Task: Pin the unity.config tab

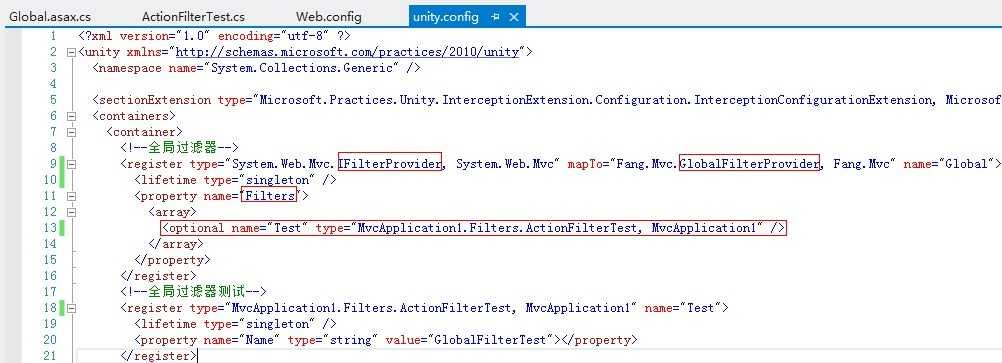Action: 495,17
